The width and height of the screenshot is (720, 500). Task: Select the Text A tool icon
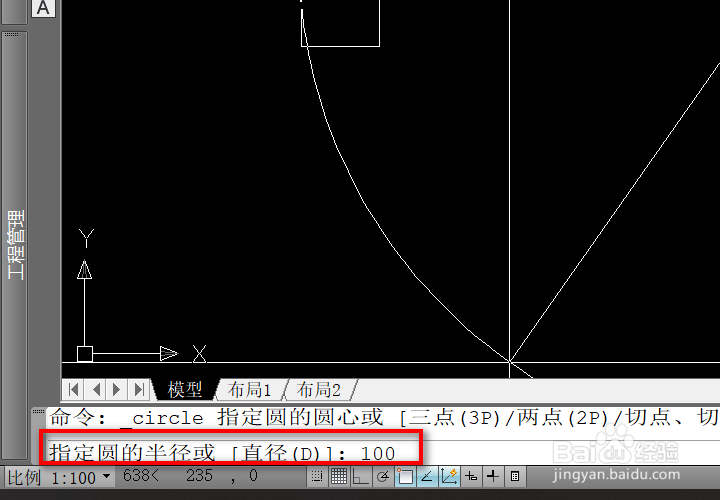[x=43, y=8]
